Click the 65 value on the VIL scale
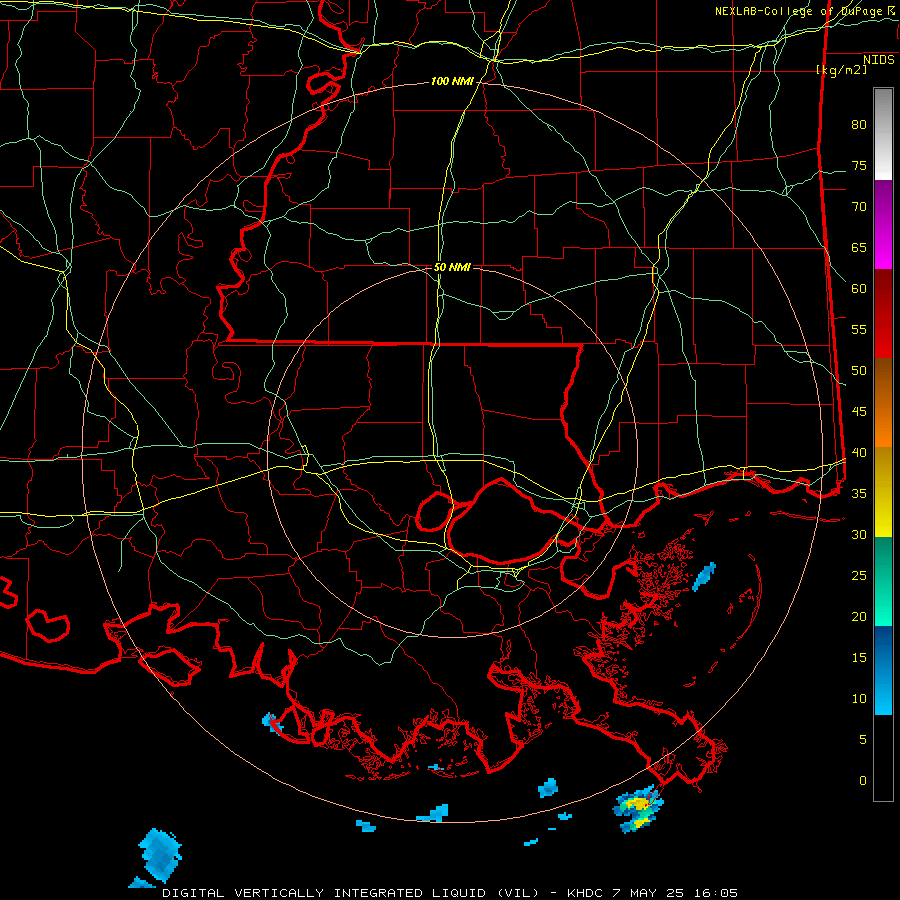The width and height of the screenshot is (900, 900). pos(859,248)
